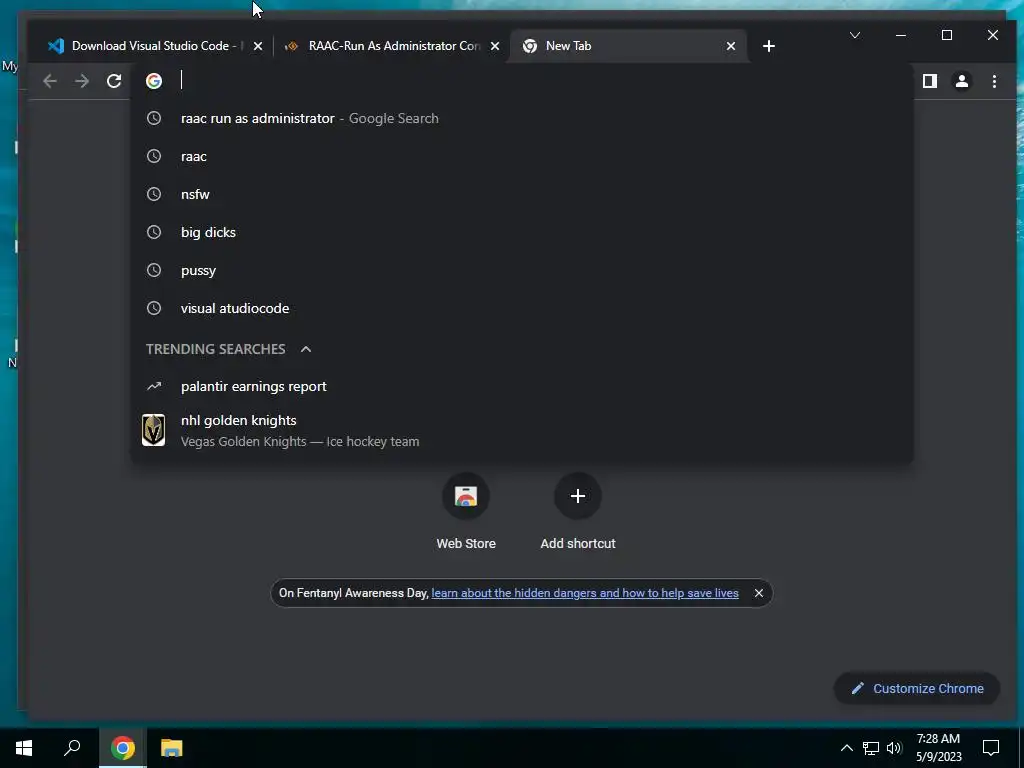The image size is (1024, 768).
Task: Close the Download Visual Studio Code tab
Action: [258, 46]
